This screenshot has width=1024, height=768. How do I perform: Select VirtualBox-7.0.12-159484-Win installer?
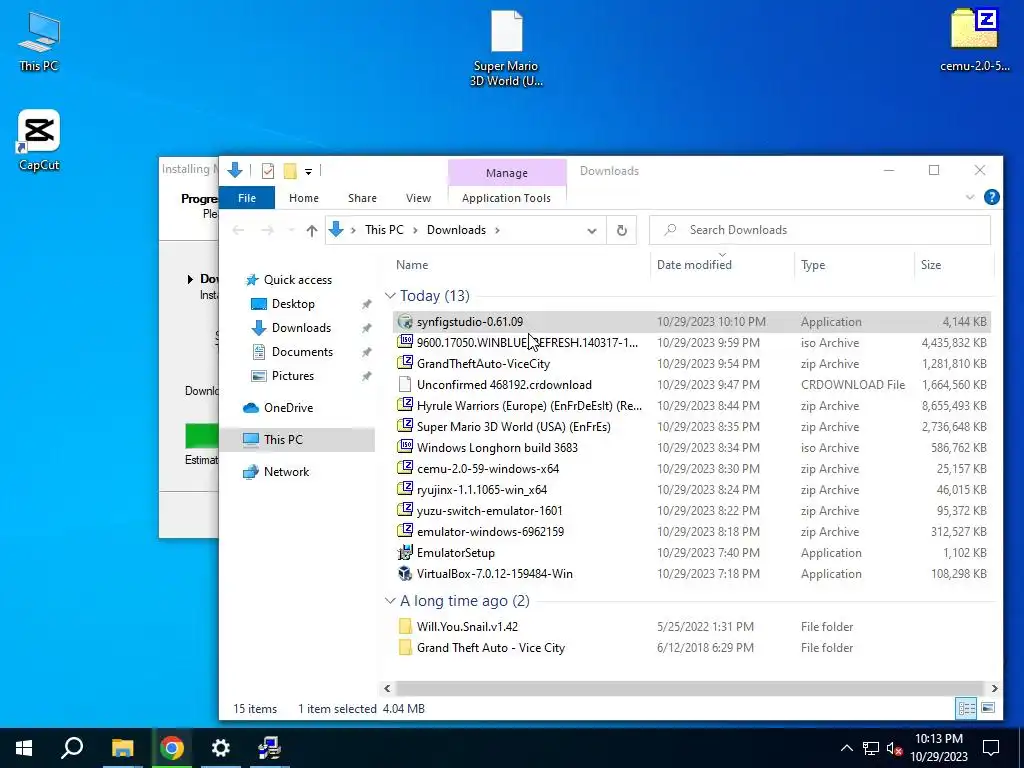(x=692, y=573)
